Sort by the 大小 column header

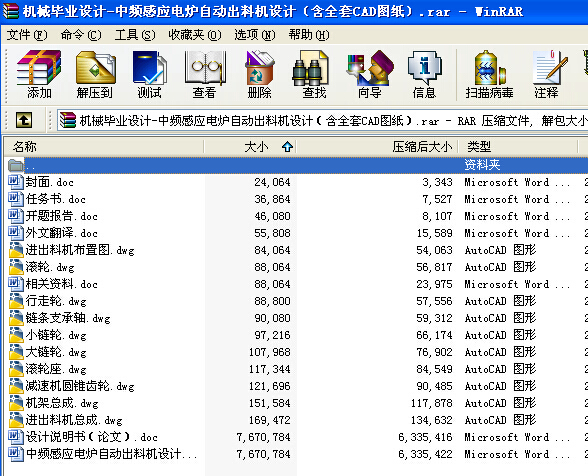(x=250, y=147)
